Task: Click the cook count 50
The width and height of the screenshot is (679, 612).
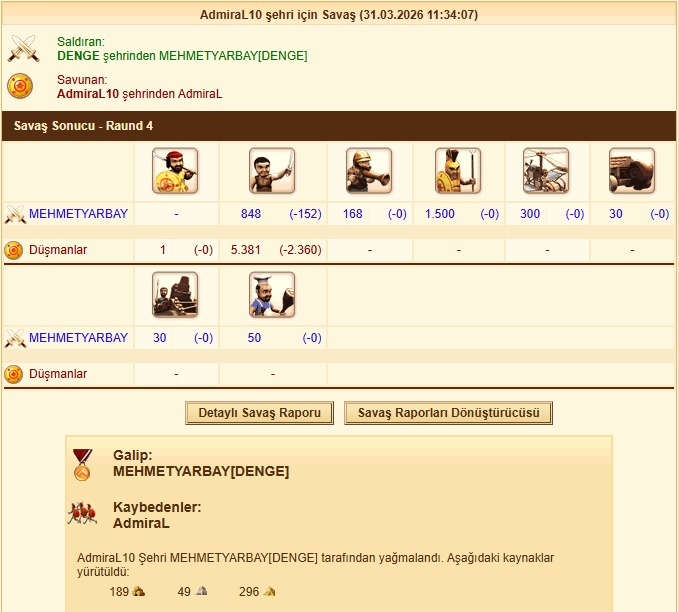Action: point(254,338)
